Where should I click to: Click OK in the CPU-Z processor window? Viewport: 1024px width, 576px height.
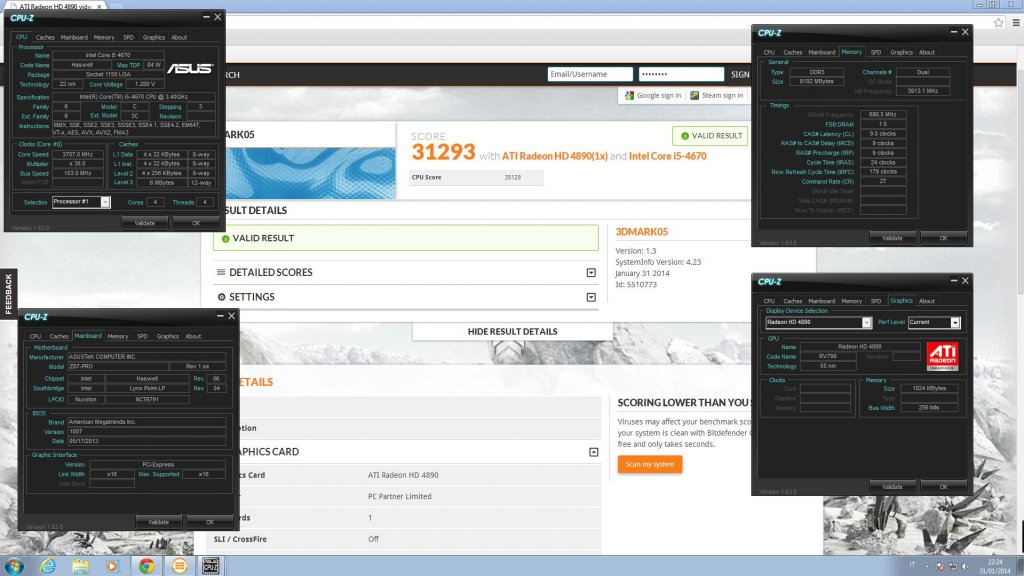point(196,223)
